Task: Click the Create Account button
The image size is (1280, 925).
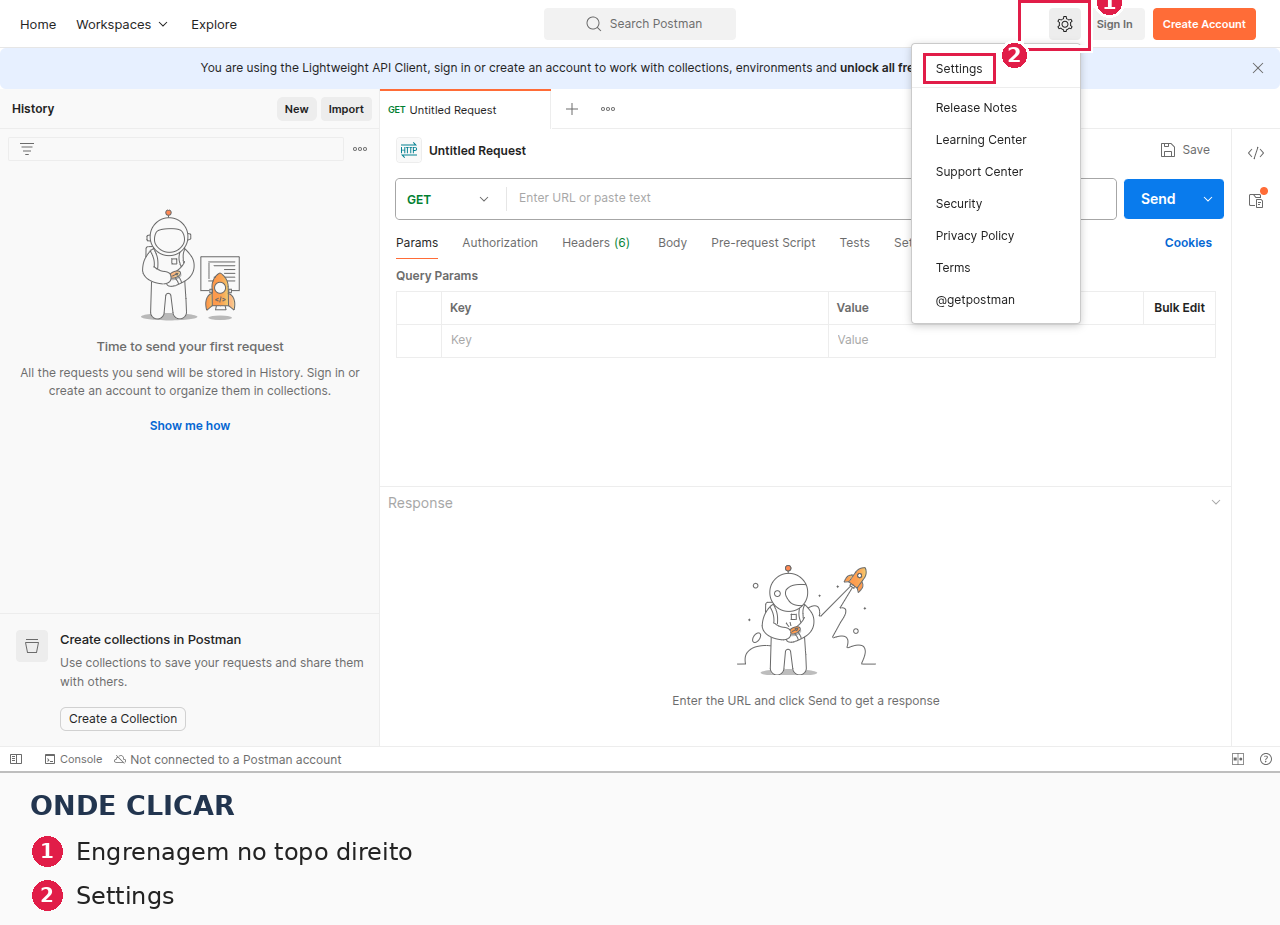Action: click(1204, 24)
